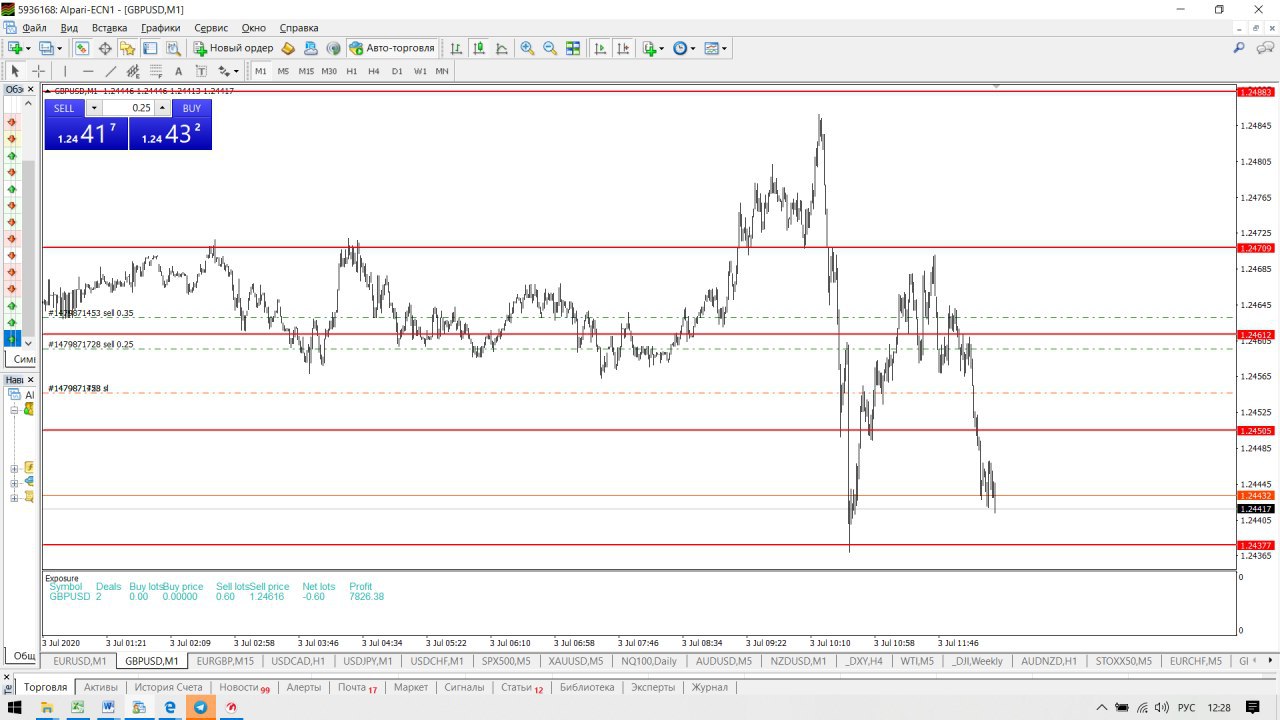Open the new chart icon
This screenshot has height=720, width=1280.
[15, 48]
